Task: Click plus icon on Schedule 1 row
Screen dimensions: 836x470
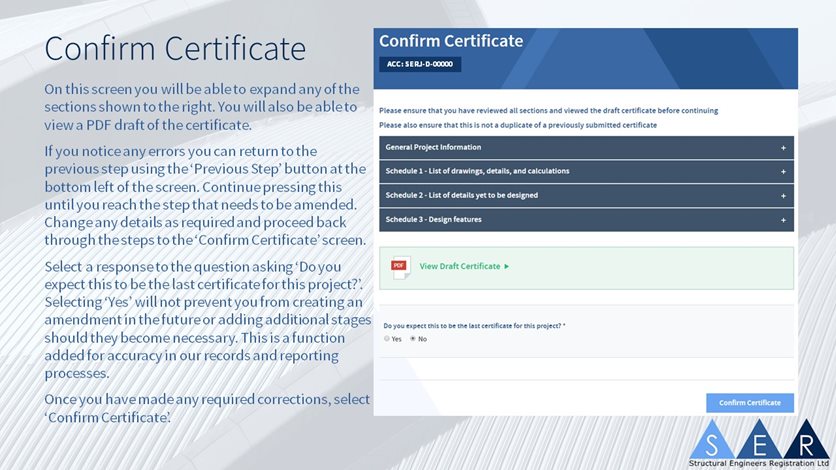Action: [x=783, y=172]
